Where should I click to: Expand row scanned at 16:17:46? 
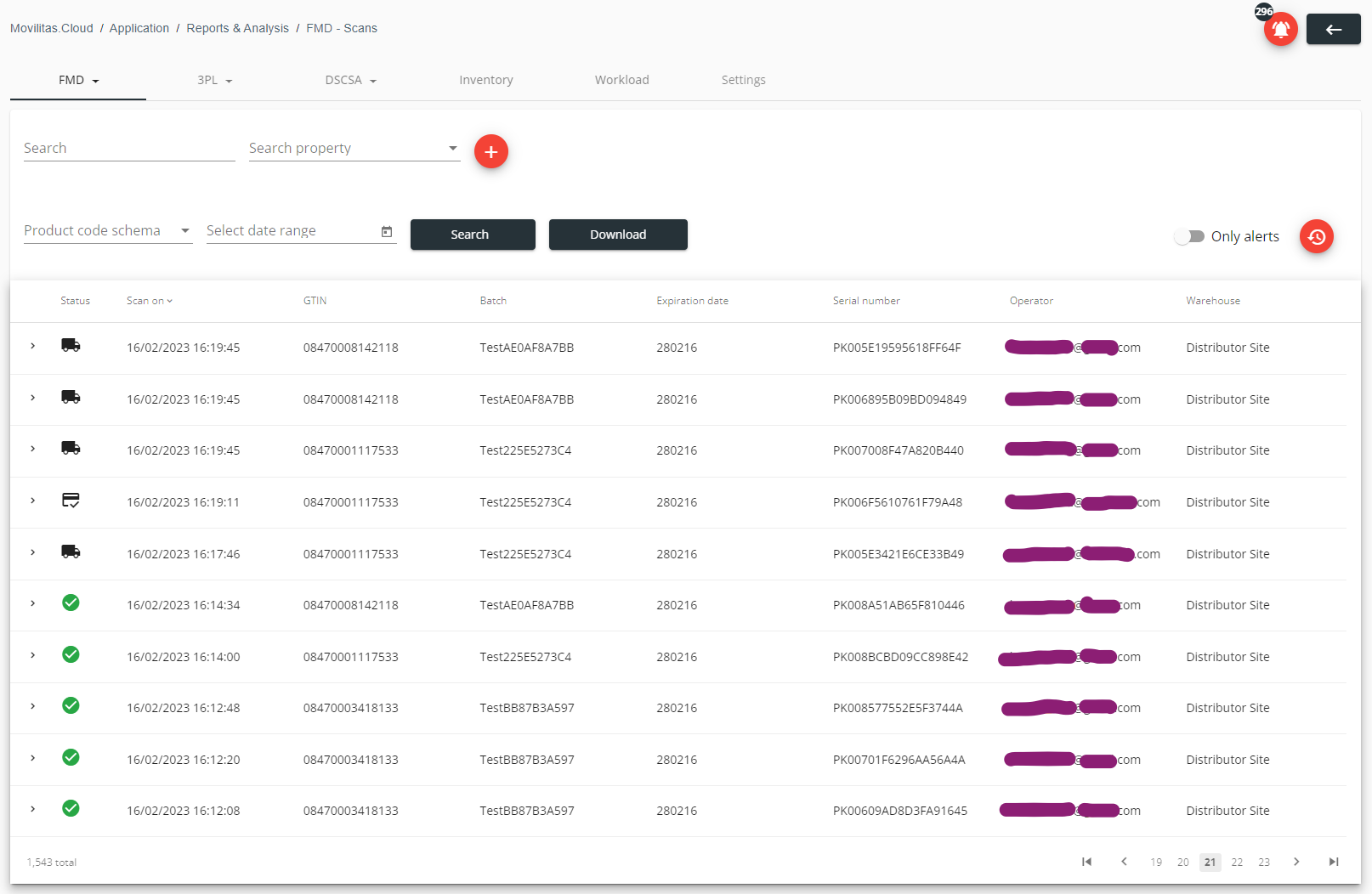click(x=32, y=552)
